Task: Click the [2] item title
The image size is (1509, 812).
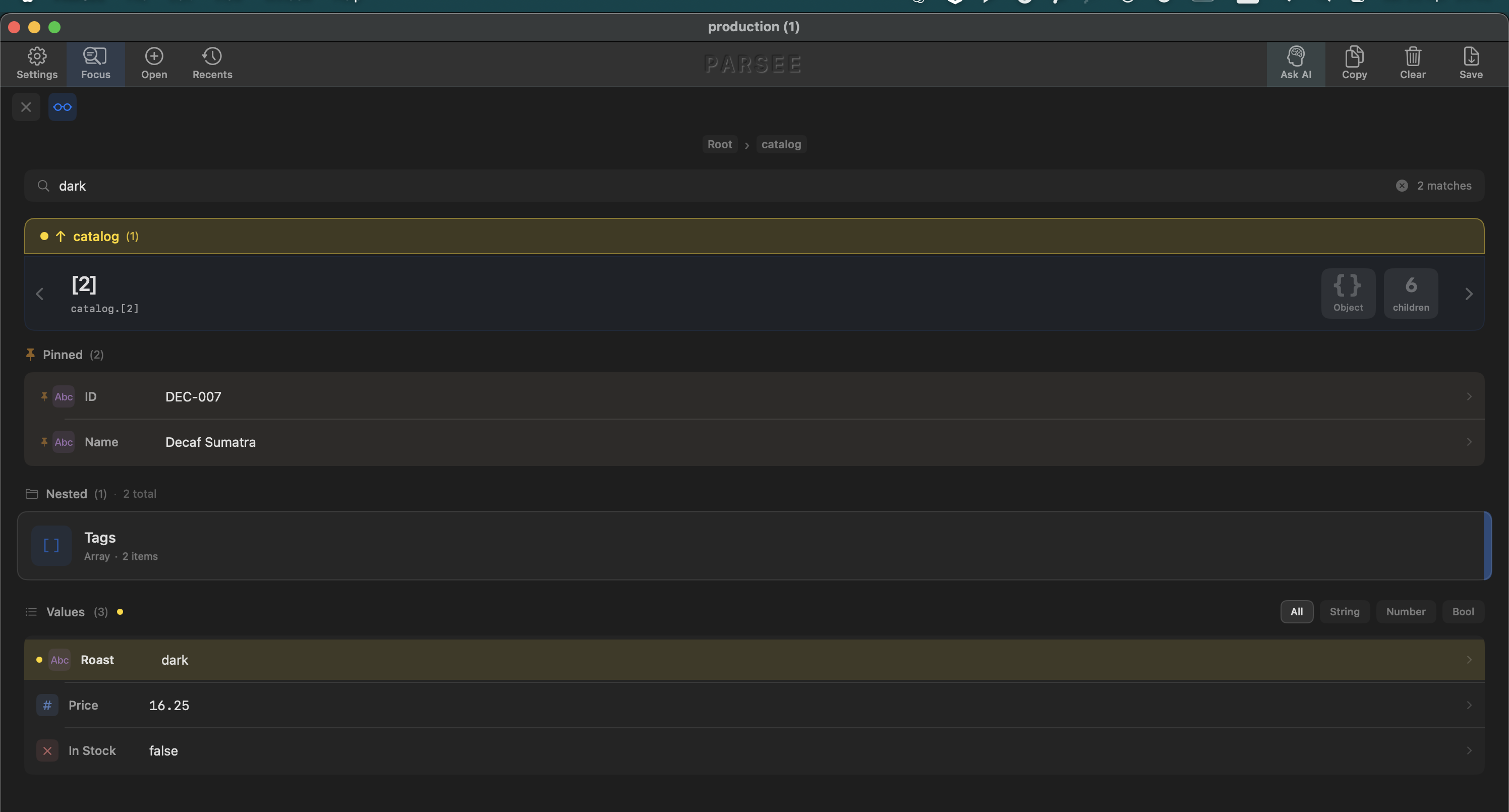Action: (x=84, y=284)
